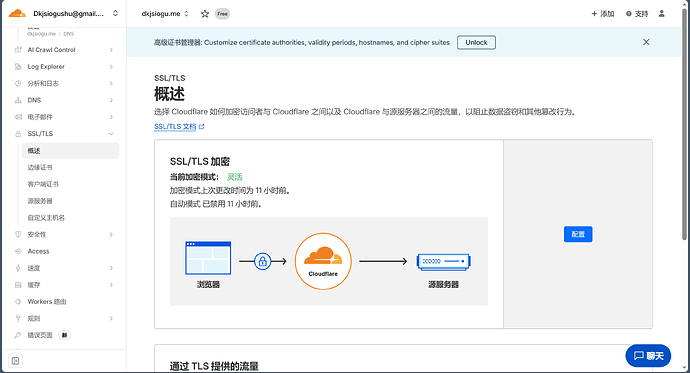Click the green 灵活 encryption mode text

point(235,177)
